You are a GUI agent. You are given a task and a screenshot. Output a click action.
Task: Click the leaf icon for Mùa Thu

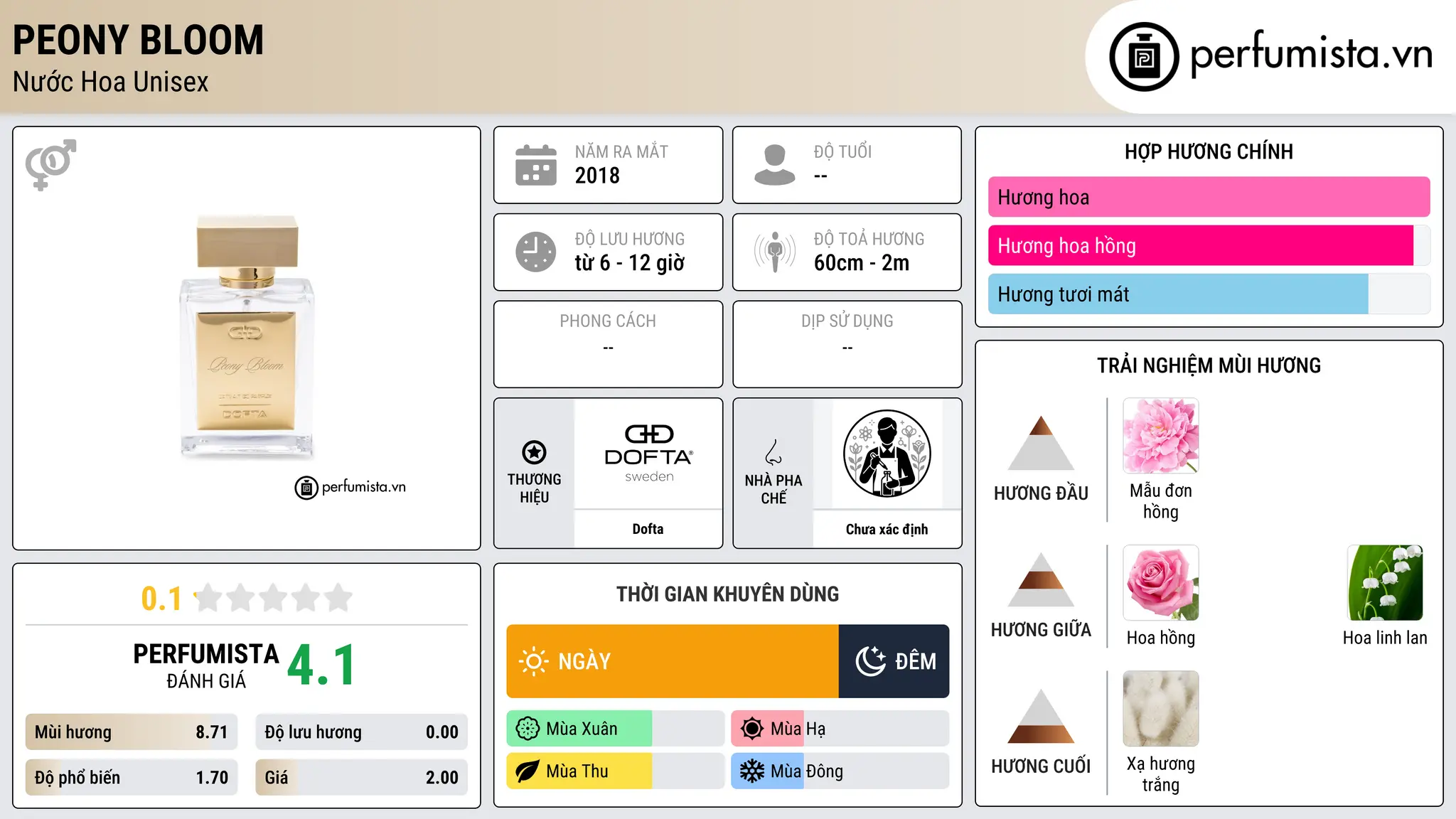coord(528,771)
